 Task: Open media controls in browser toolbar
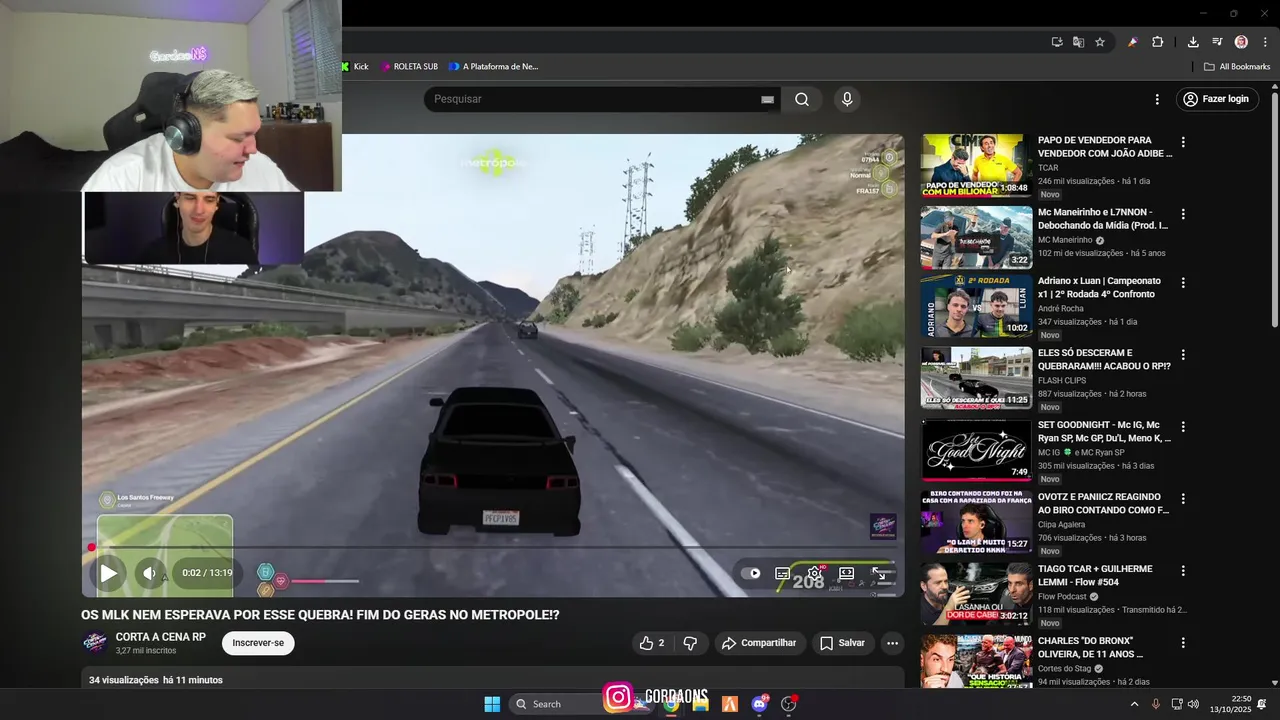click(1217, 42)
